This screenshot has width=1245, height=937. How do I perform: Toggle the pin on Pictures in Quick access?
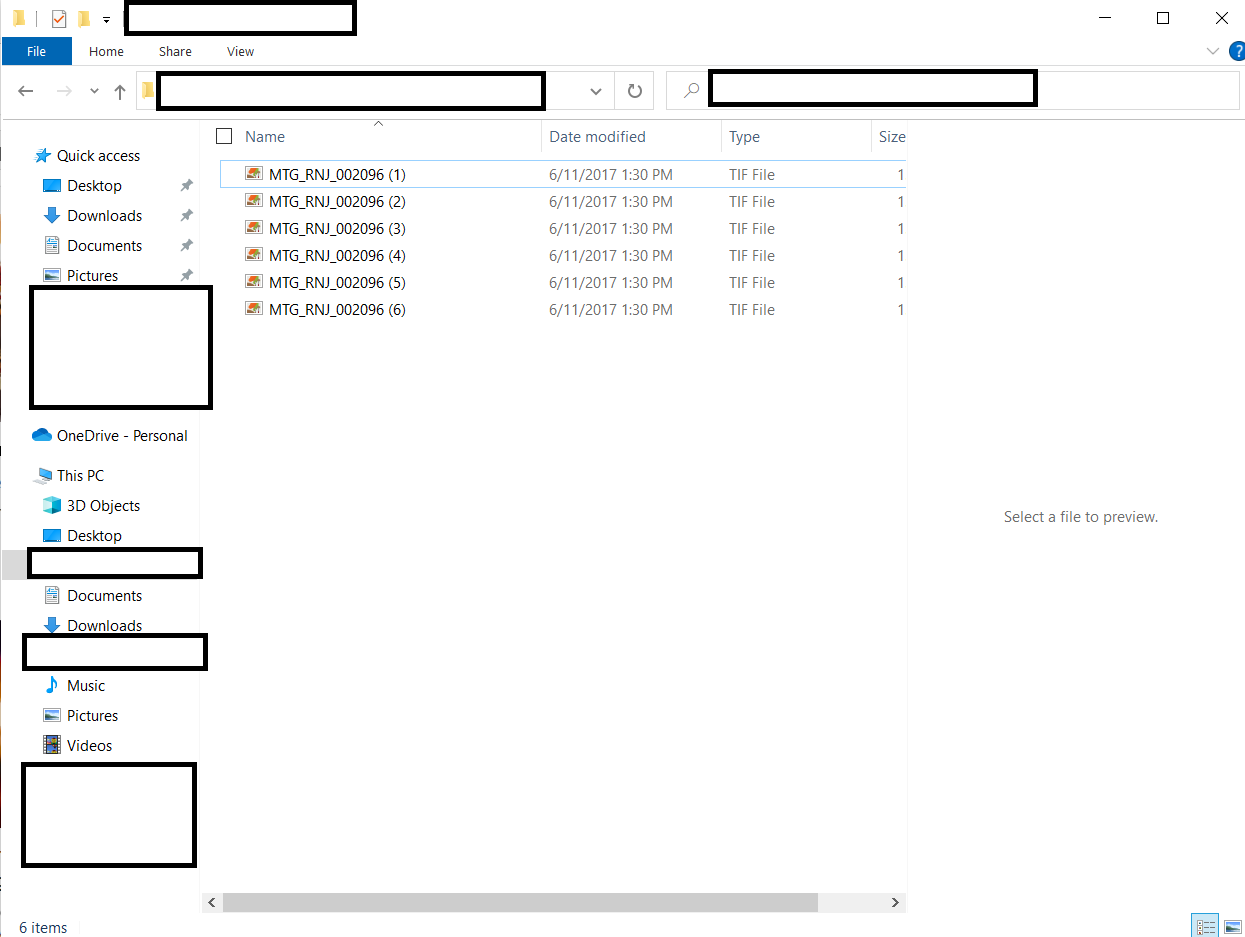point(185,275)
